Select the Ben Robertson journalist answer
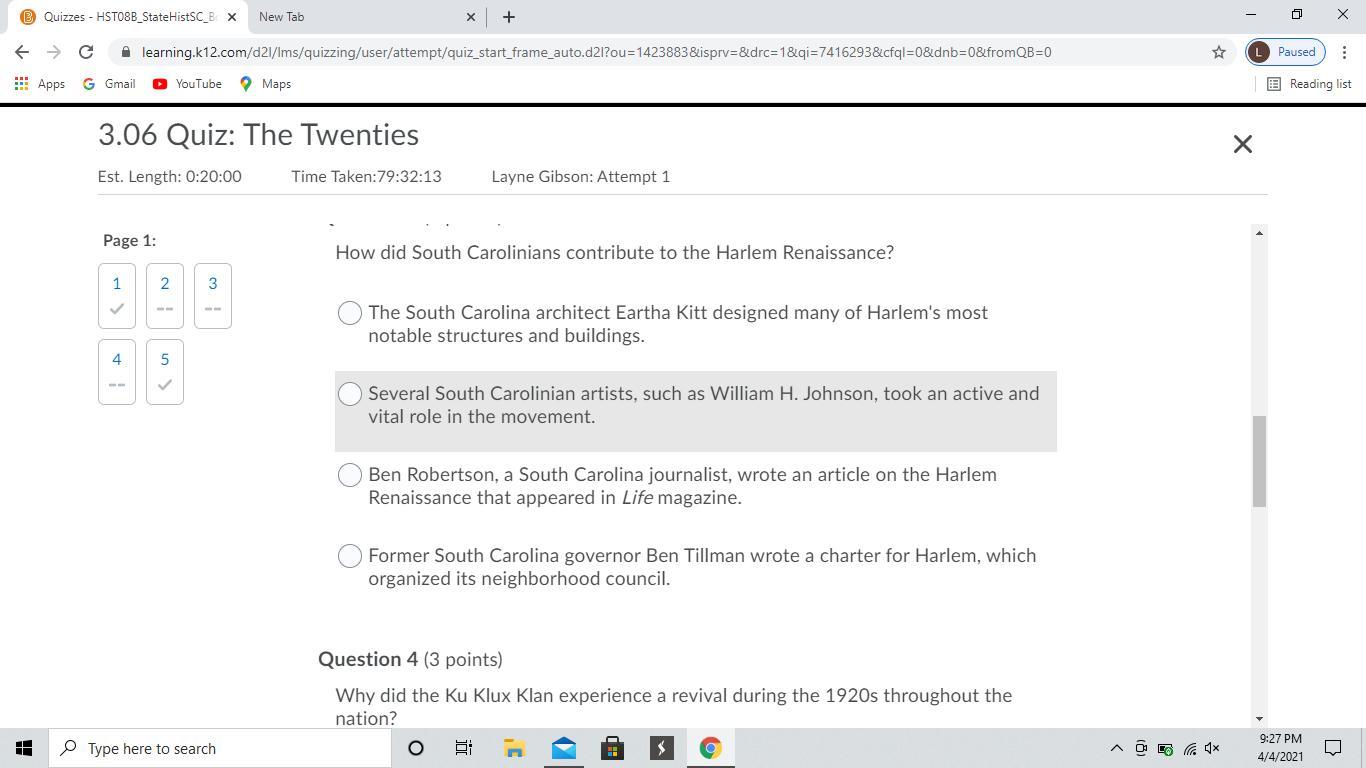The height and width of the screenshot is (768, 1366). pos(349,475)
